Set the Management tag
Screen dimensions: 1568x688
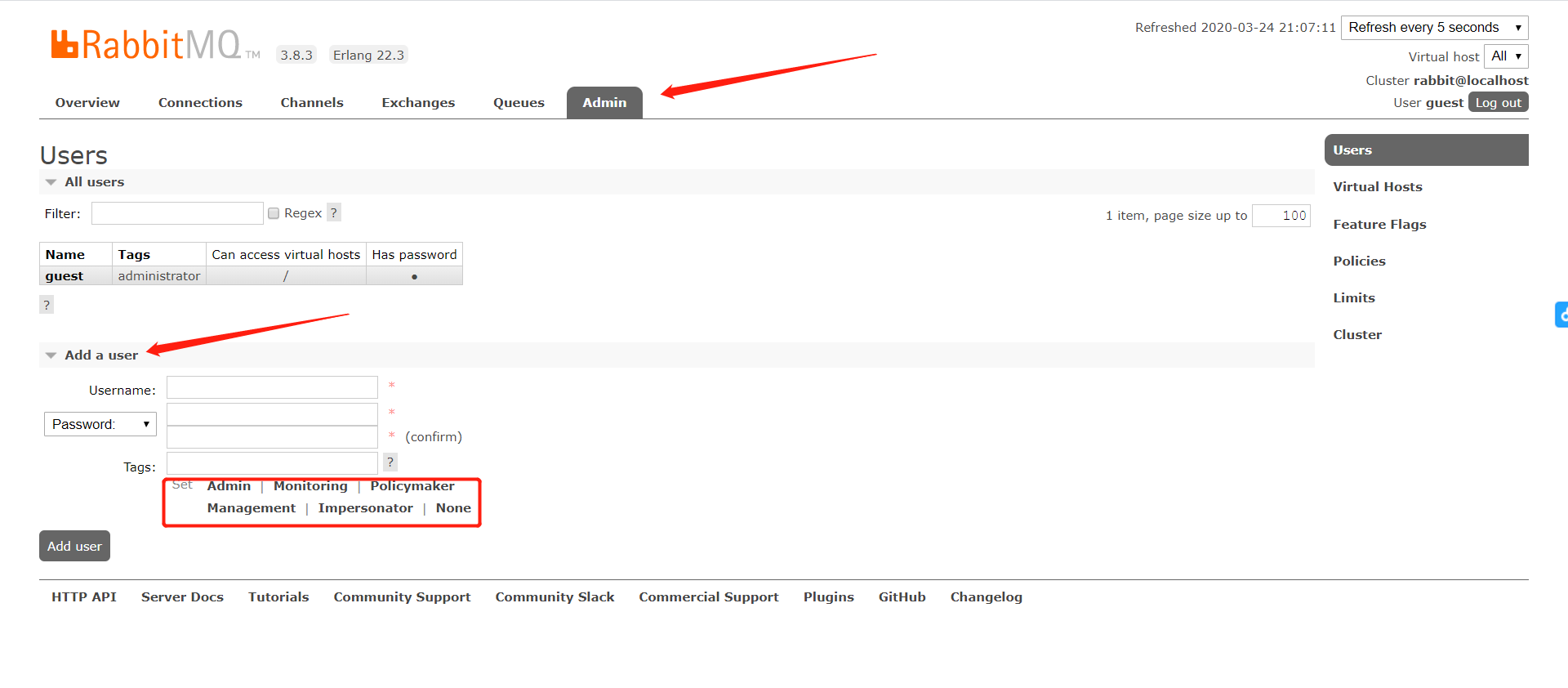pyautogui.click(x=252, y=508)
